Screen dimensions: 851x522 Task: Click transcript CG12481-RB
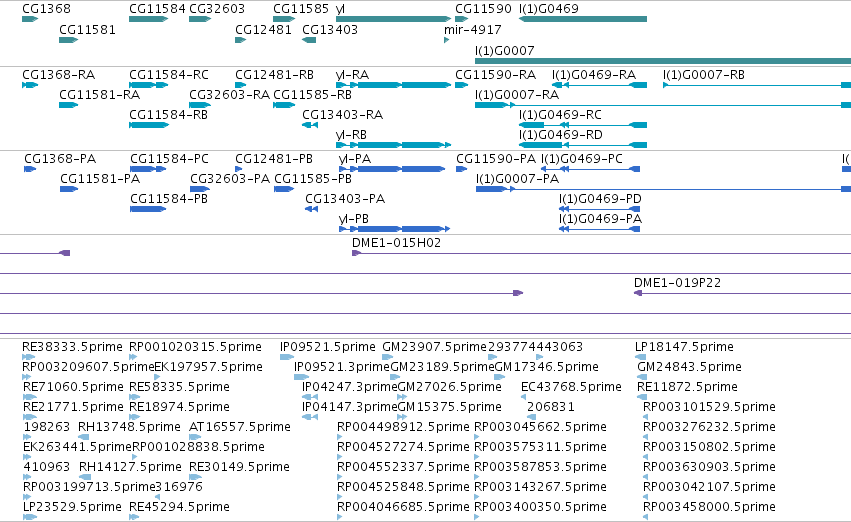[240, 85]
